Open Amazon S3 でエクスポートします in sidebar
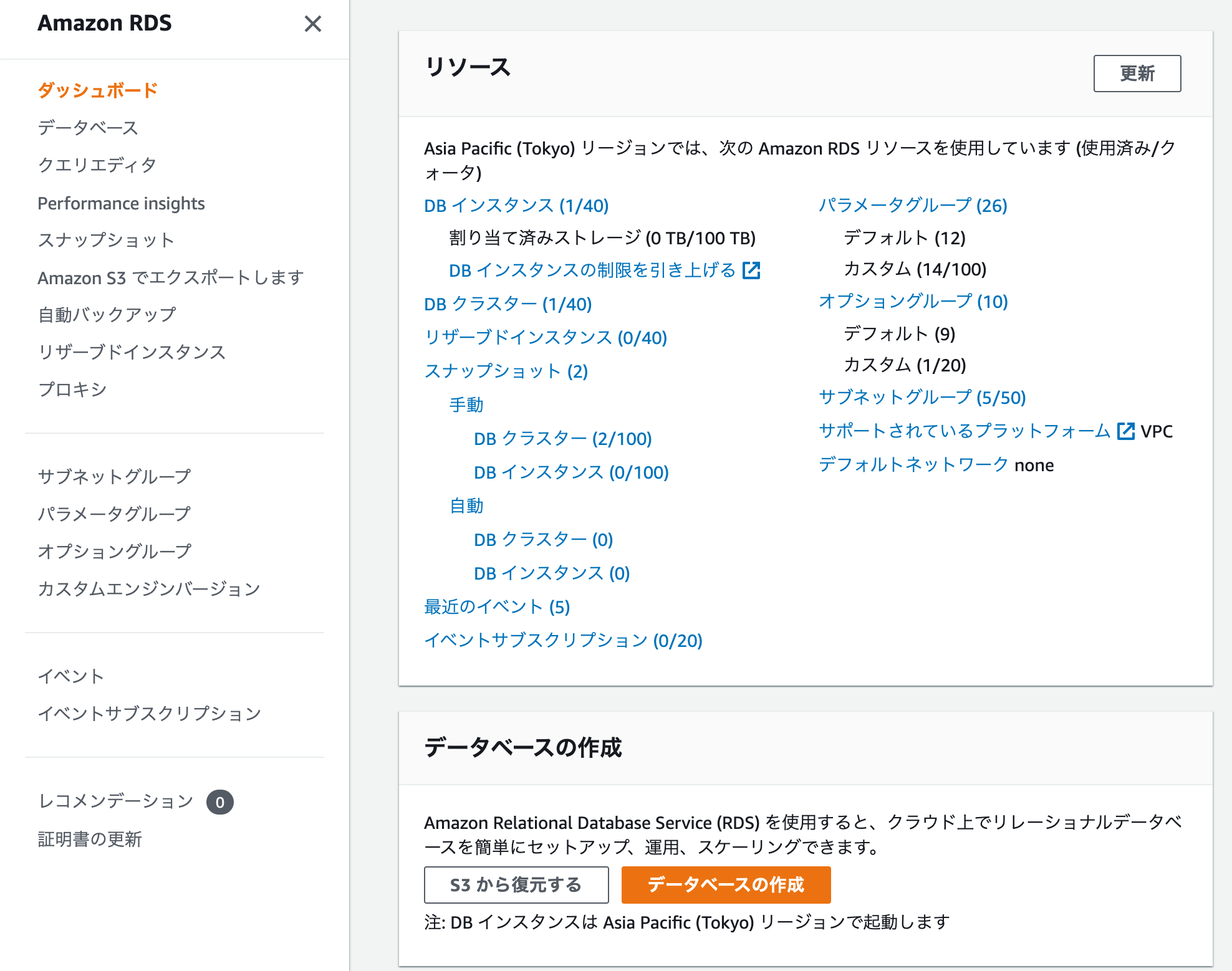 tap(171, 277)
